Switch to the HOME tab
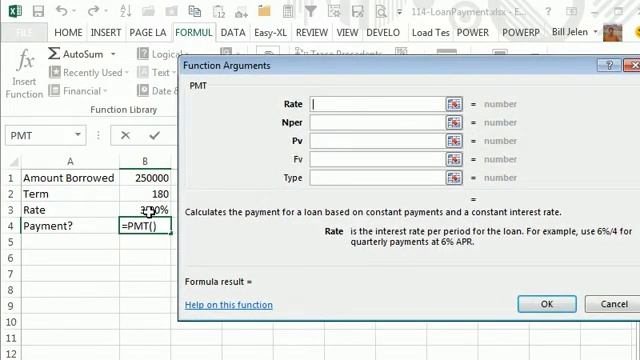This screenshot has height=360, width=640. tap(68, 33)
